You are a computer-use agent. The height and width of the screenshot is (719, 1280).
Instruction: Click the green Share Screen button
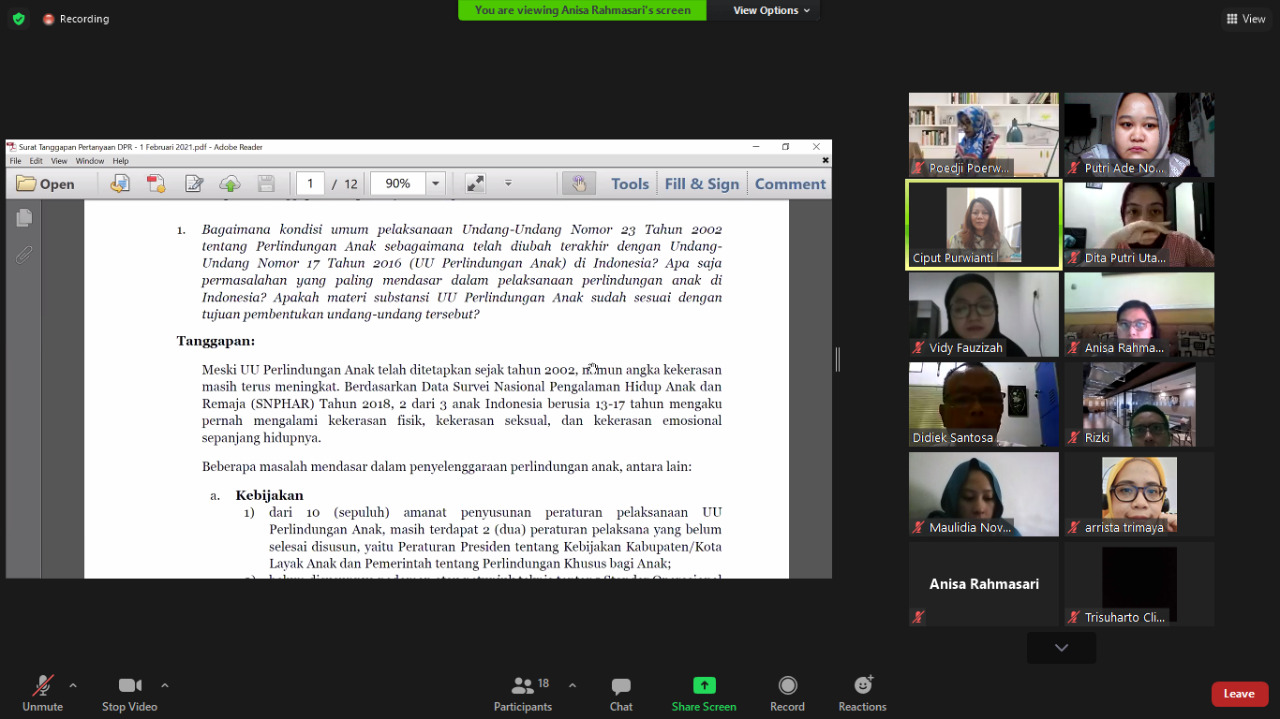point(704,692)
